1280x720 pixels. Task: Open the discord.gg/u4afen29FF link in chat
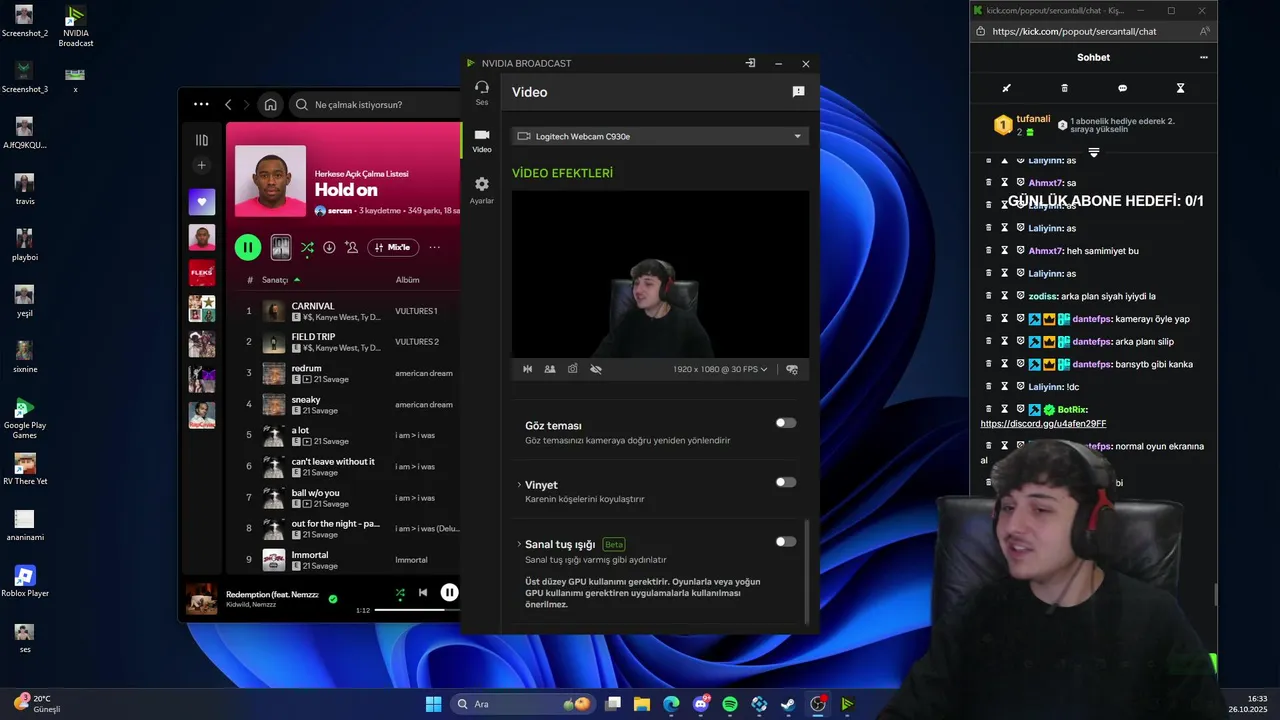coord(1043,424)
